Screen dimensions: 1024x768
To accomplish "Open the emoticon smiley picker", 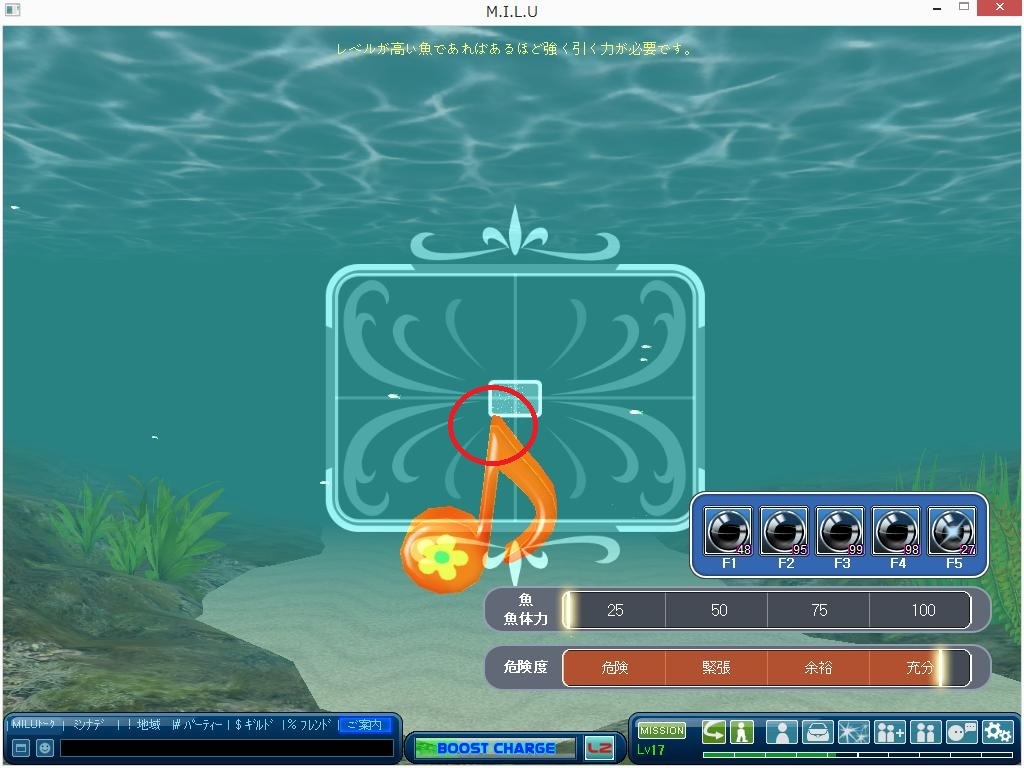I will (45, 748).
